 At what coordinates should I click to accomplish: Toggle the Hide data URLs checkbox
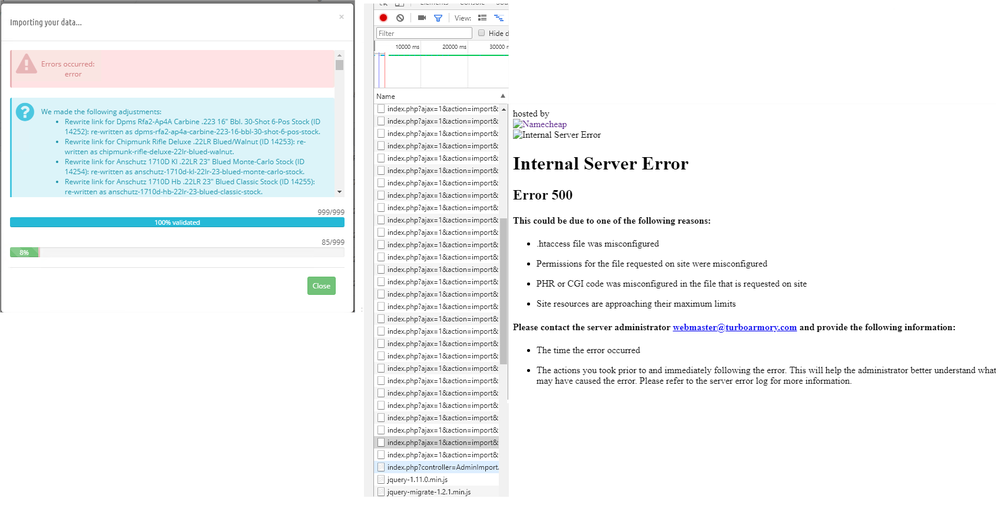tap(482, 33)
